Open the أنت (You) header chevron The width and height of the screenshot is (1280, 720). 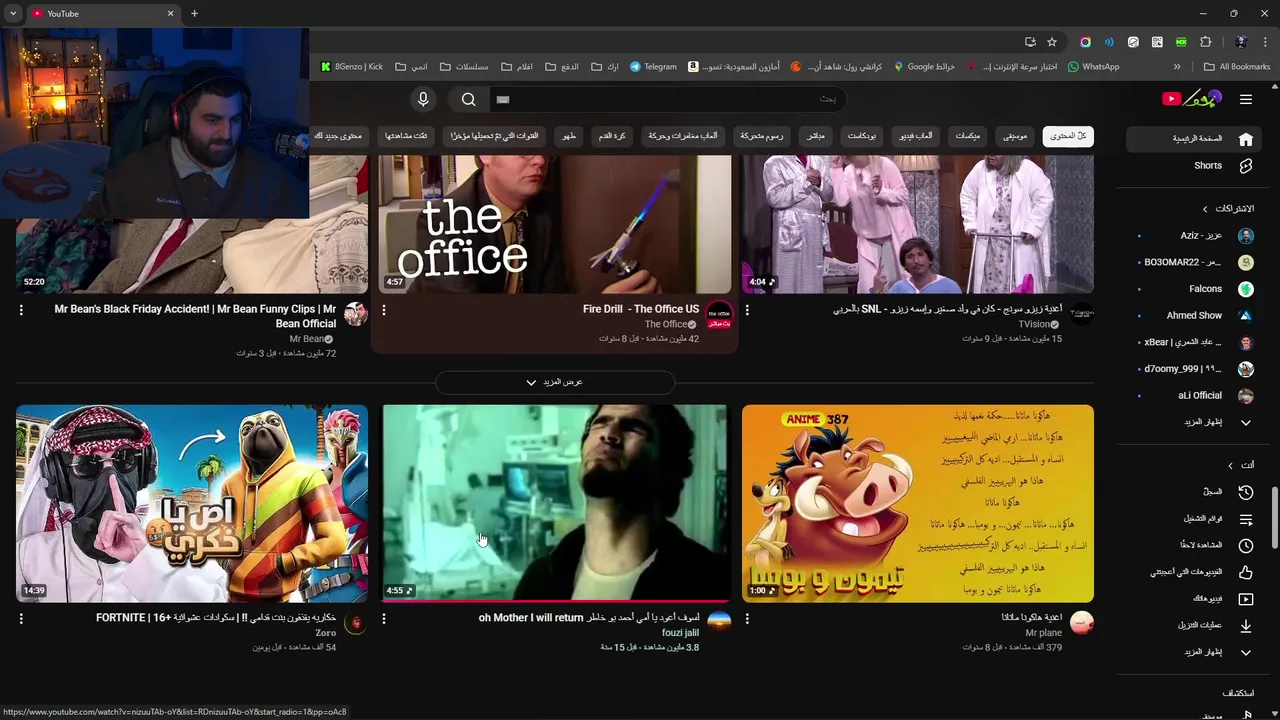(x=1231, y=465)
